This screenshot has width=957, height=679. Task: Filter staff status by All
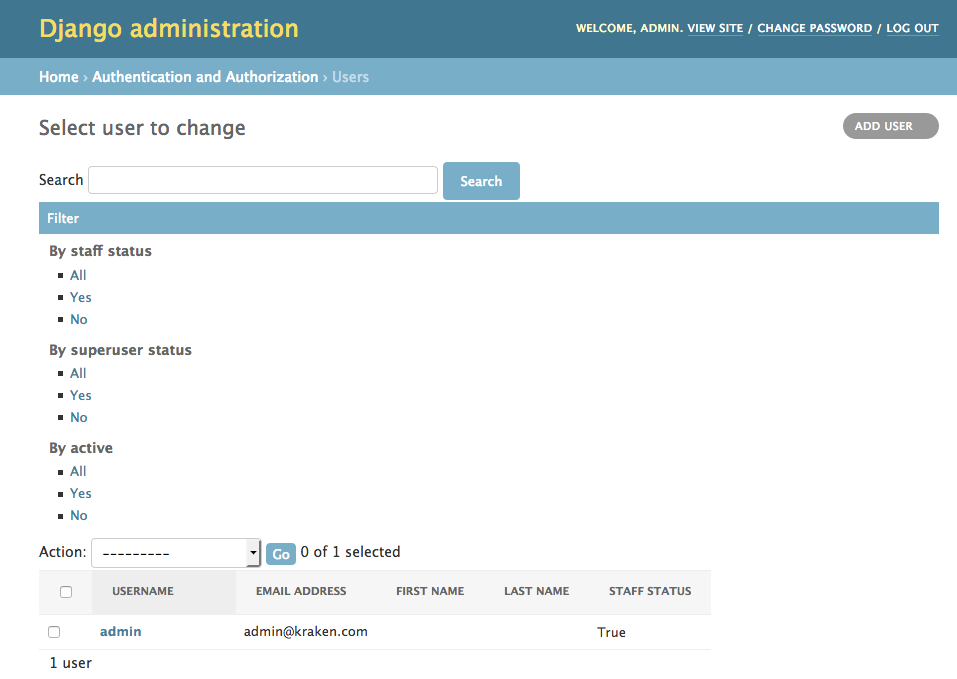tap(78, 275)
